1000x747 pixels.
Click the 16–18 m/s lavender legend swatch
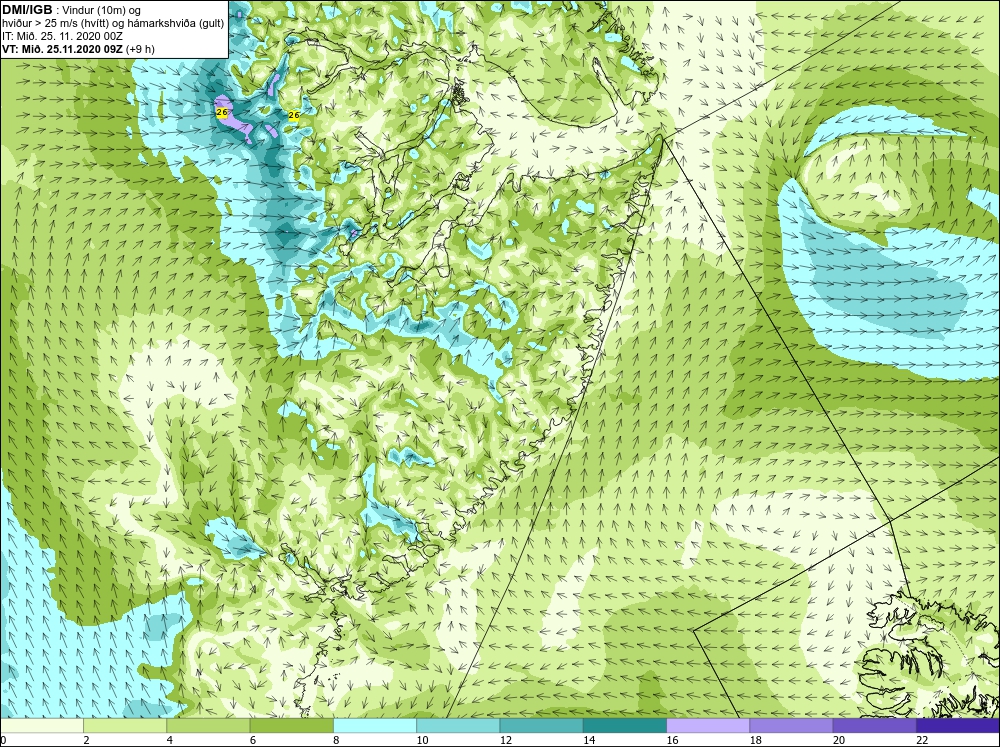[708, 726]
